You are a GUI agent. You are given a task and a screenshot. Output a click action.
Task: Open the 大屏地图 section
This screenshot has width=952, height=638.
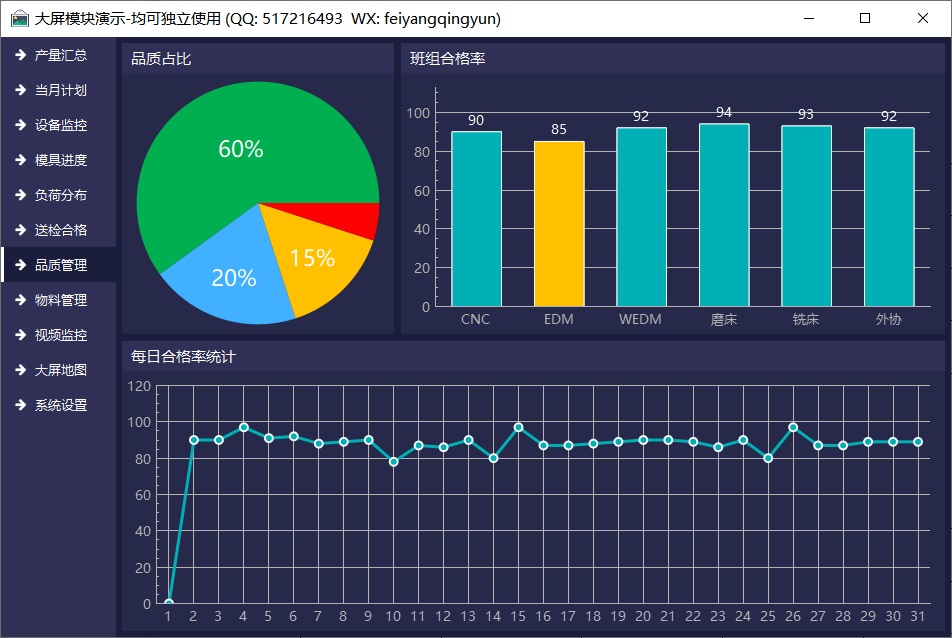60,370
